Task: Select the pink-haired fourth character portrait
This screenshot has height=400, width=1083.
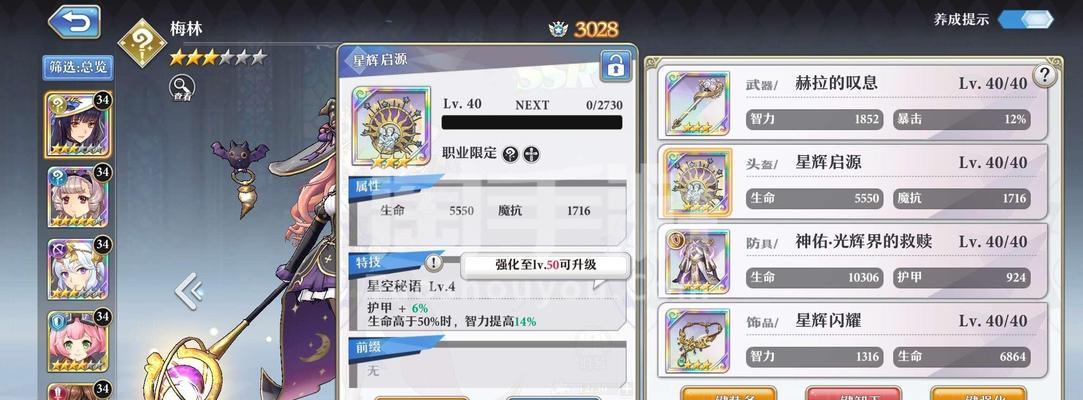Action: [77, 341]
